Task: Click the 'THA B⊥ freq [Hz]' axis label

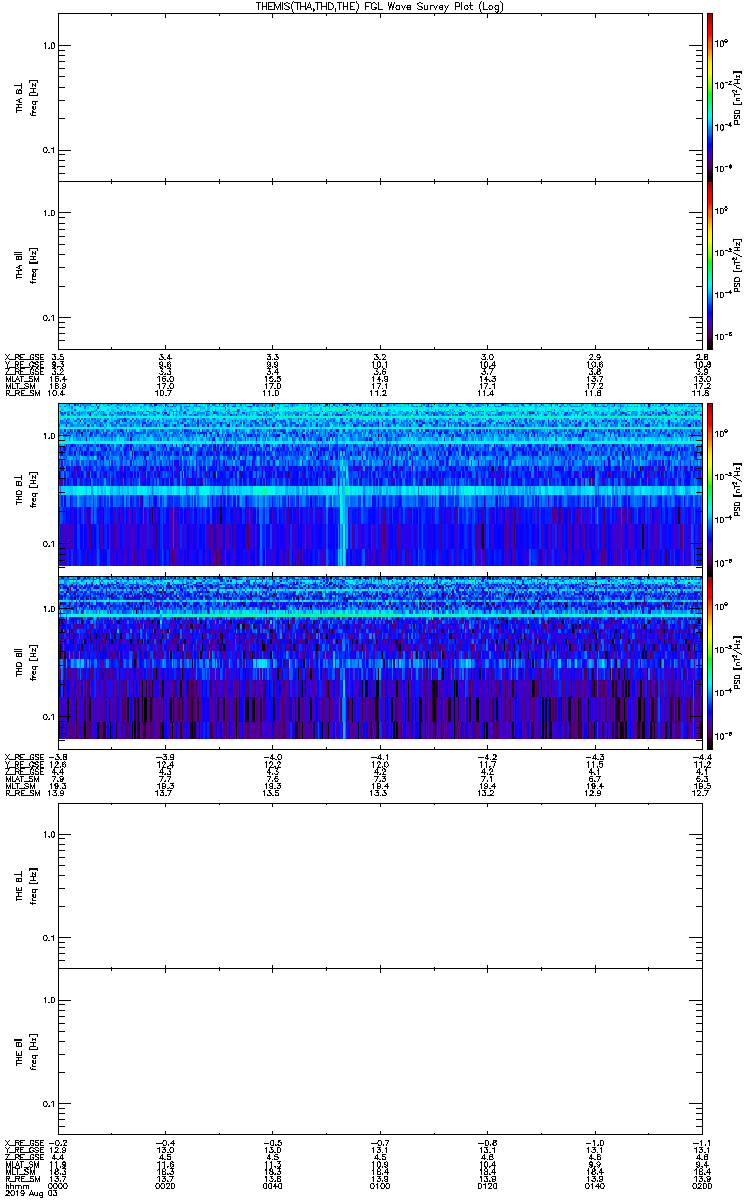Action: pyautogui.click(x=26, y=97)
